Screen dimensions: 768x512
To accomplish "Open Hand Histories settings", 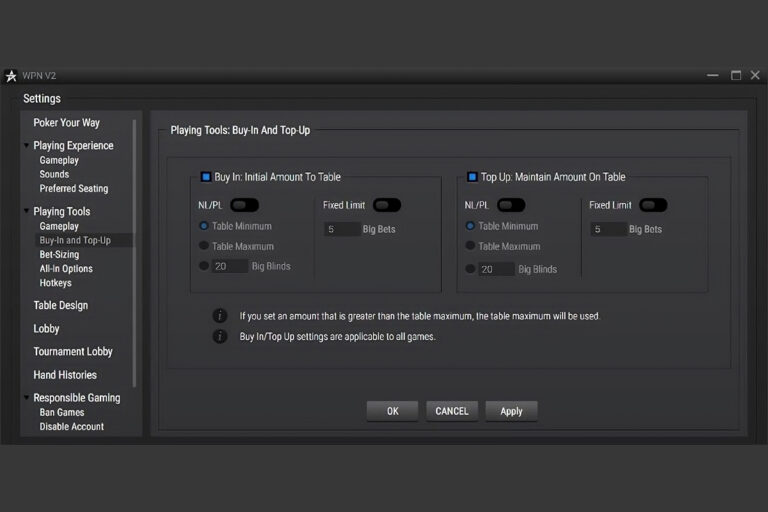I will (x=65, y=375).
